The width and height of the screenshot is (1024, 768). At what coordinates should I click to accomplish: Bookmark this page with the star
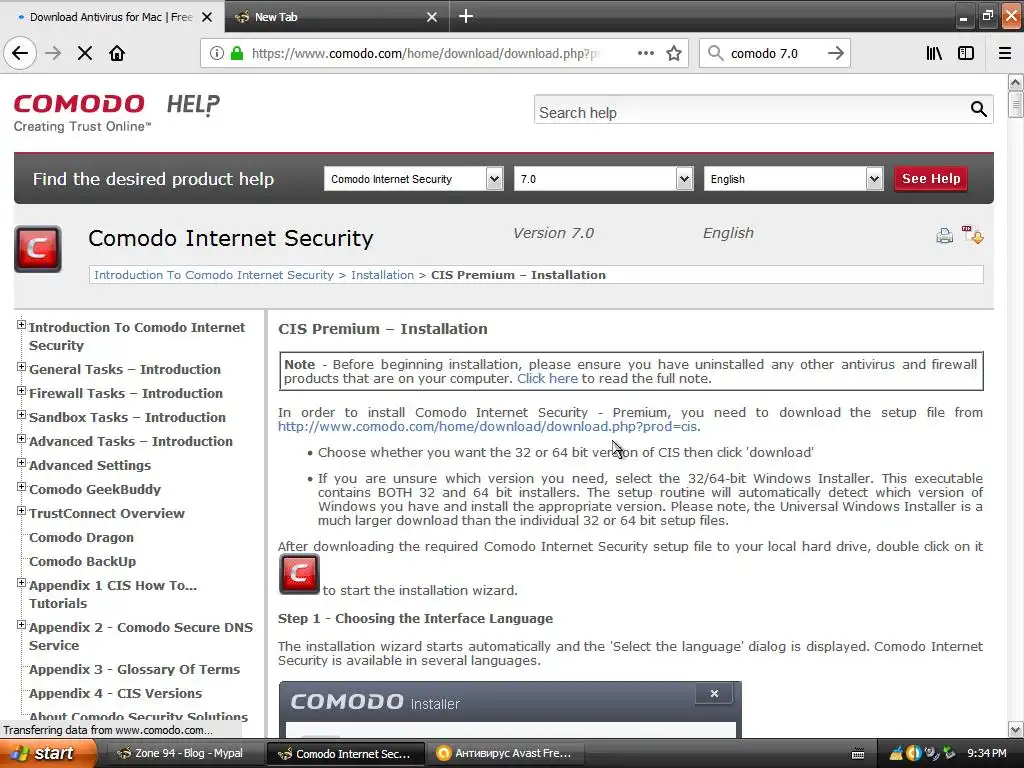(x=674, y=53)
